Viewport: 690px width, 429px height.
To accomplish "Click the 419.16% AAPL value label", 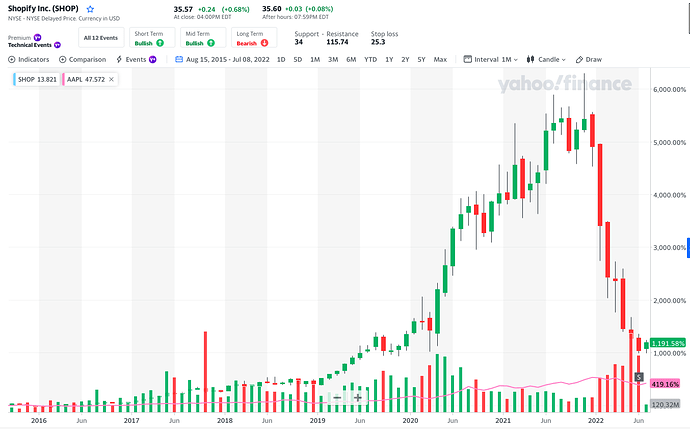I will [665, 384].
